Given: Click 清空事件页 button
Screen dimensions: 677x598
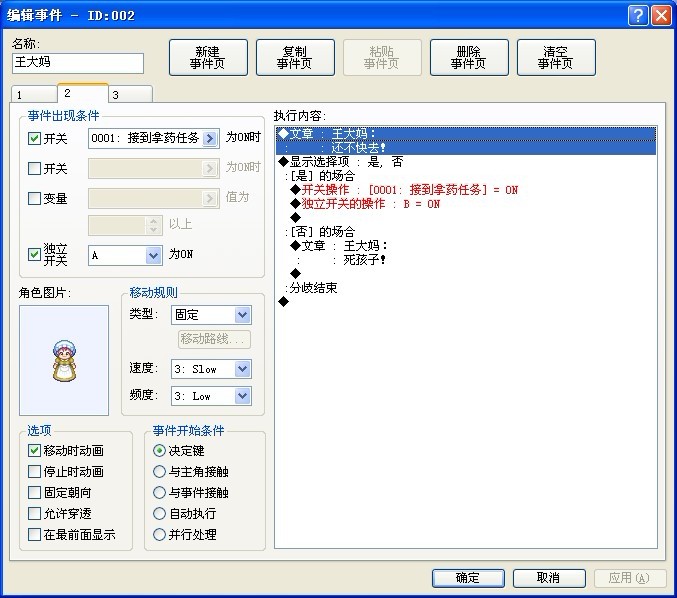Looking at the screenshot, I should (x=556, y=57).
